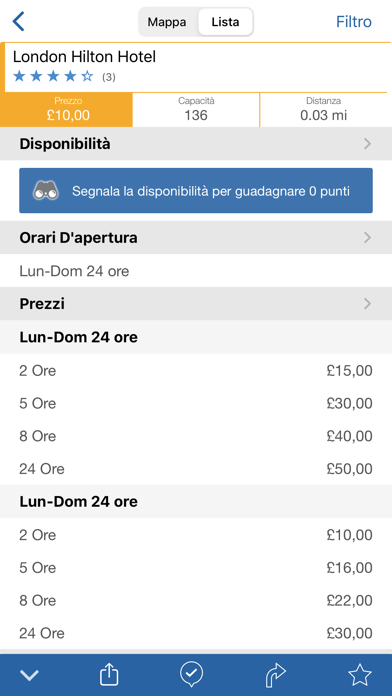
Task: Tap the back arrow icon
Action: [x=18, y=21]
